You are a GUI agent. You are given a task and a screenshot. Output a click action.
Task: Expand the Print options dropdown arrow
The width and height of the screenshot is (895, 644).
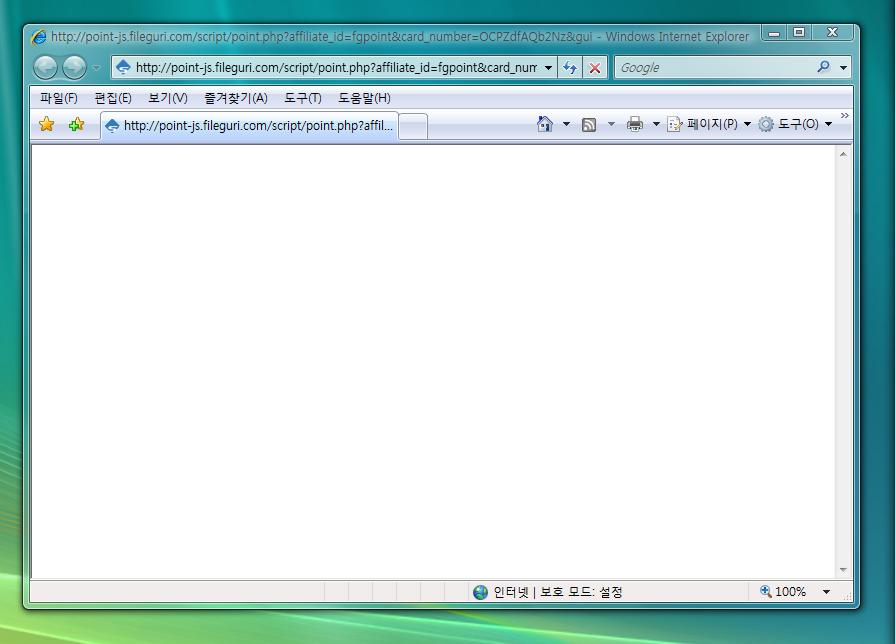pos(656,124)
